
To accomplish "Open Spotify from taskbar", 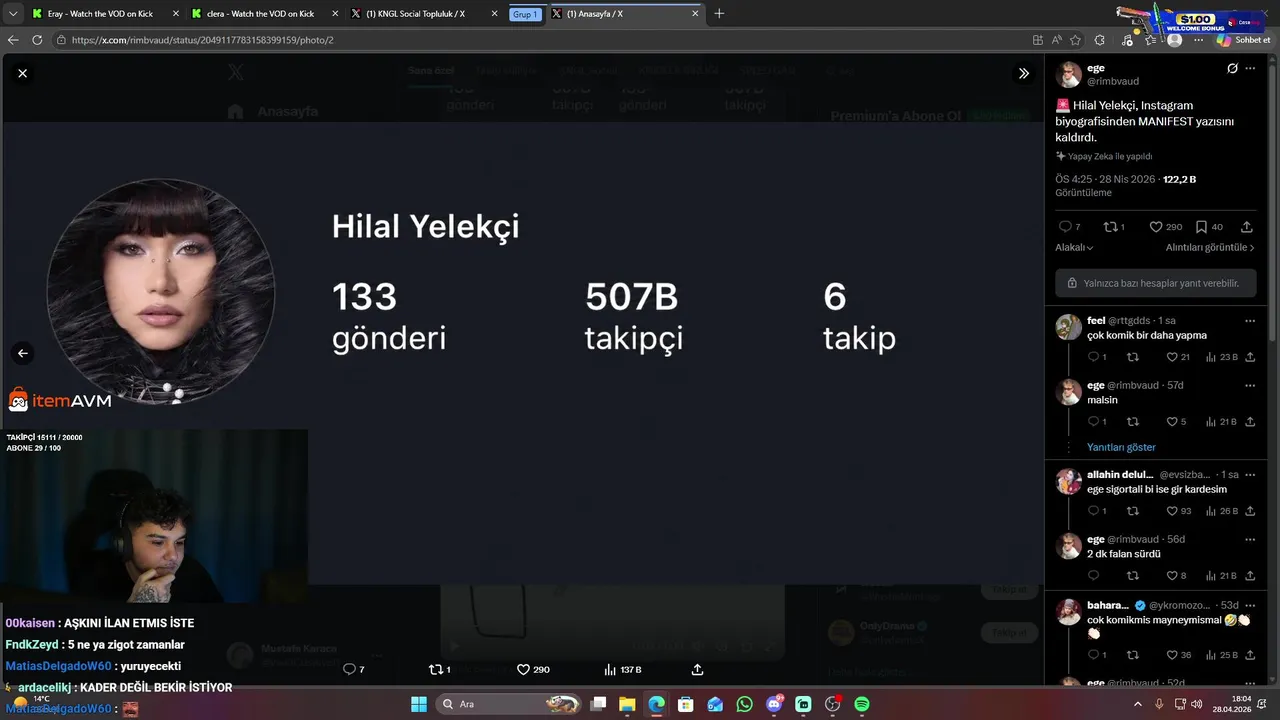I will 862,704.
